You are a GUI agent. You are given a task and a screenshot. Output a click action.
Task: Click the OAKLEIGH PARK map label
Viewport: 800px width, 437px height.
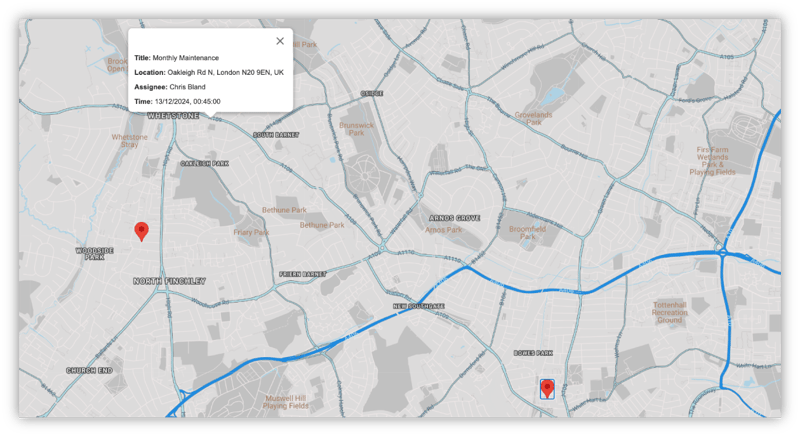pos(205,163)
